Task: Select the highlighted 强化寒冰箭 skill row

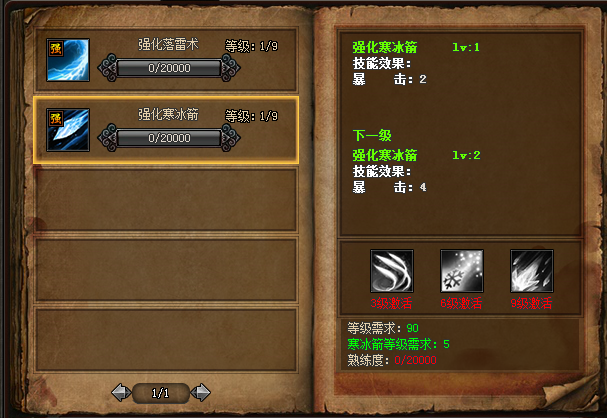Action: (166, 130)
